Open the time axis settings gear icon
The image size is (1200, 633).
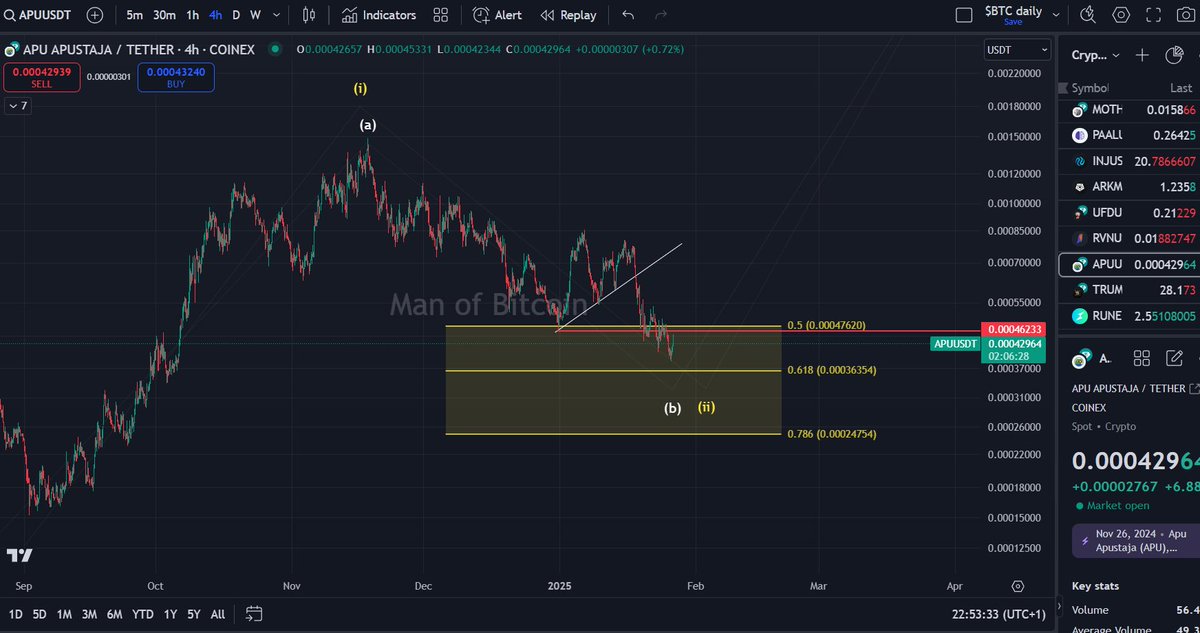pyautogui.click(x=1017, y=586)
